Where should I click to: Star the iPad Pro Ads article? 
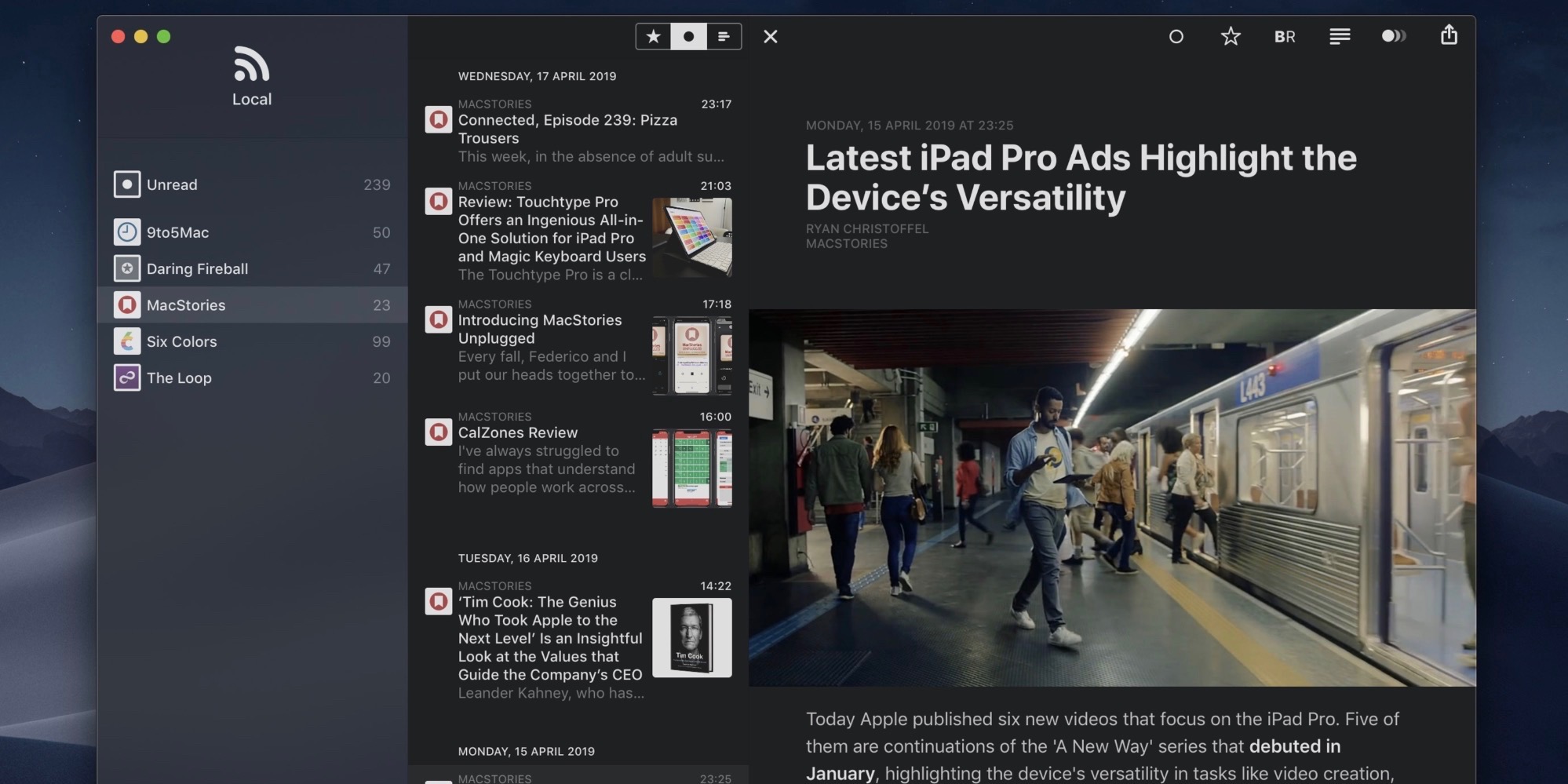(x=1230, y=36)
